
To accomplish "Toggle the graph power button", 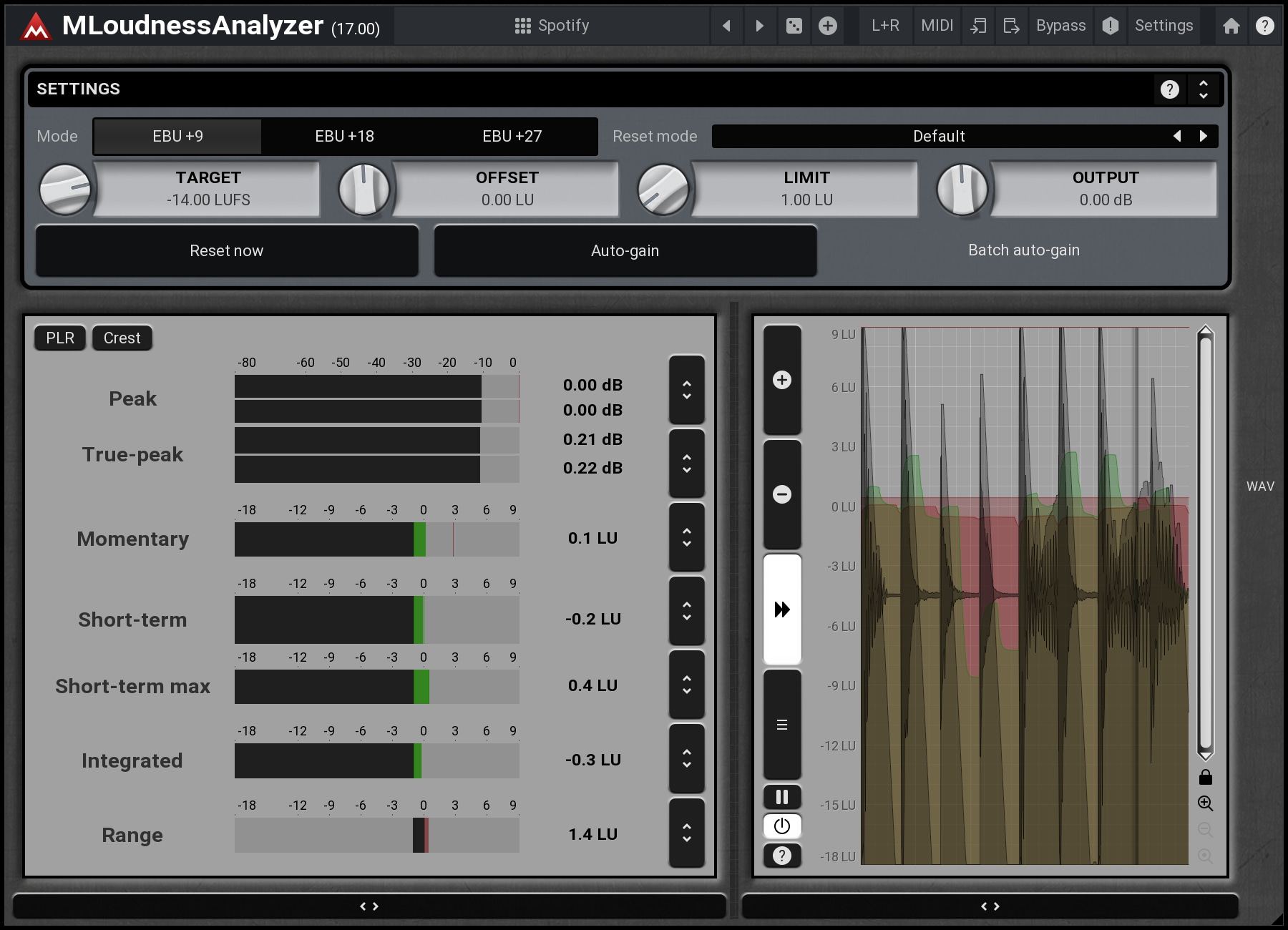I will [x=782, y=826].
